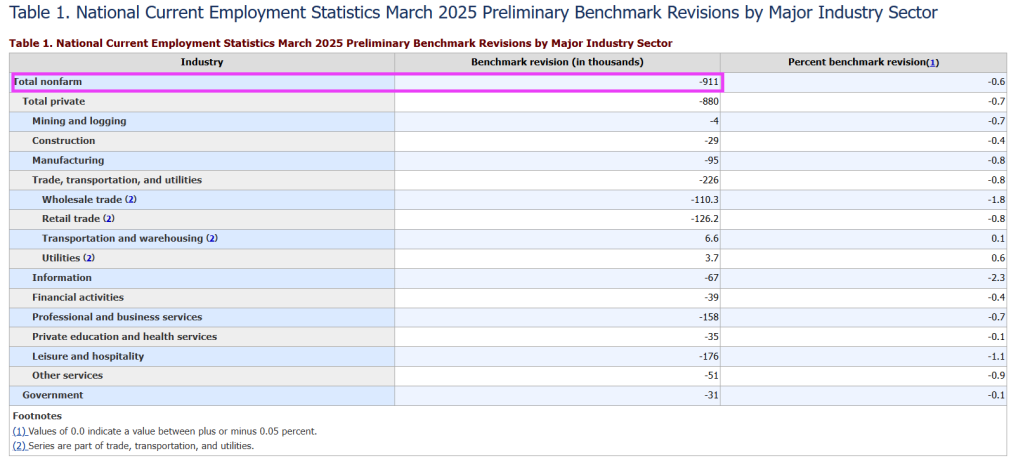Select the dark red bold Table 1 caption

[x=341, y=43]
